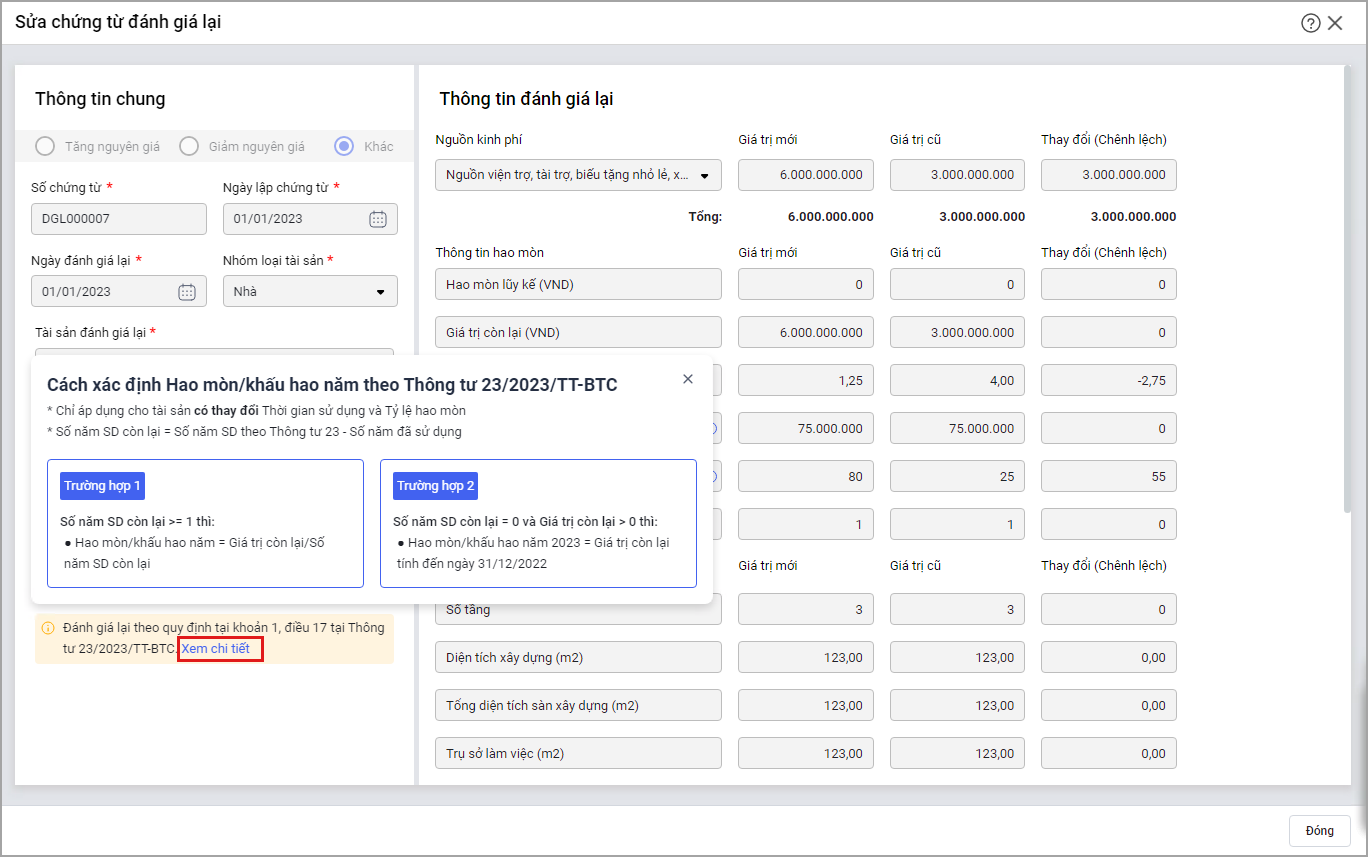
Task: Open calendar for Ngày đánh giá lại
Action: point(186,292)
